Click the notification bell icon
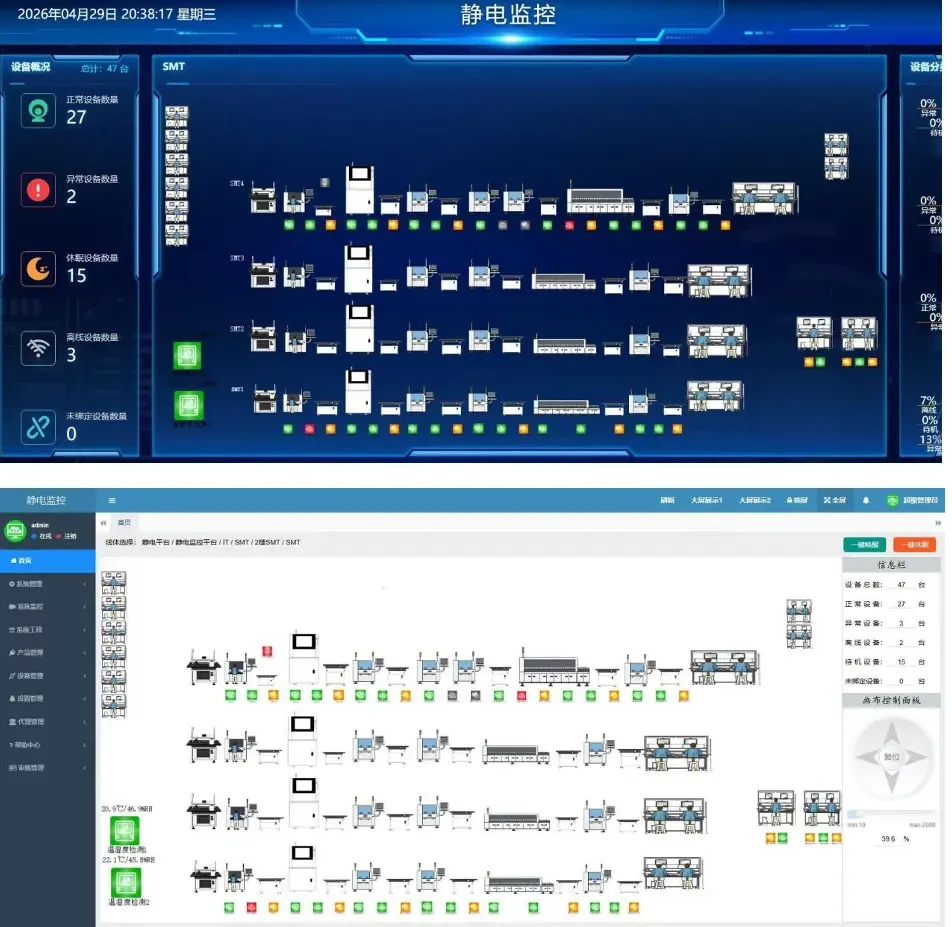The image size is (952, 927). point(866,500)
